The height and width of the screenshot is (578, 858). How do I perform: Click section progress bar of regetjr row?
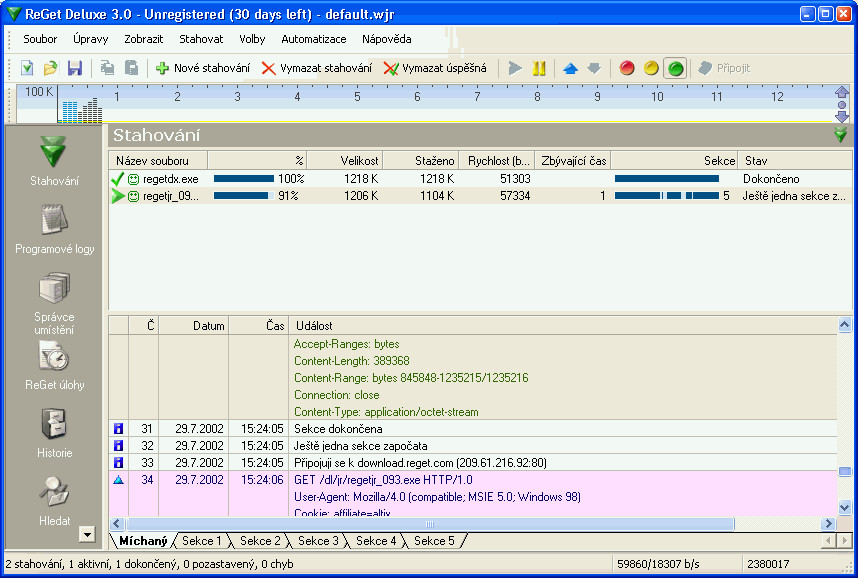666,195
